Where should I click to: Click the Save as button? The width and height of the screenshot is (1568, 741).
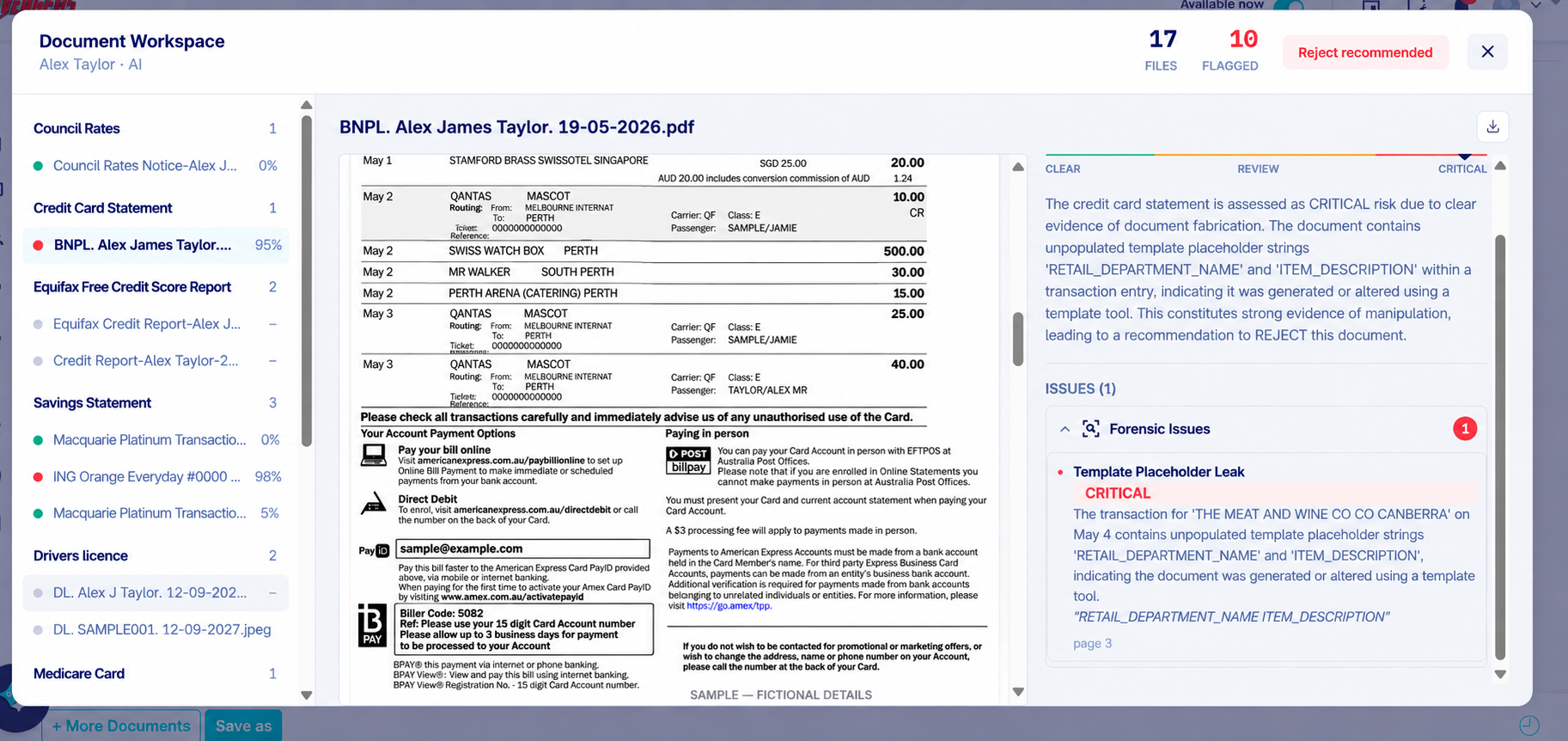pos(243,726)
